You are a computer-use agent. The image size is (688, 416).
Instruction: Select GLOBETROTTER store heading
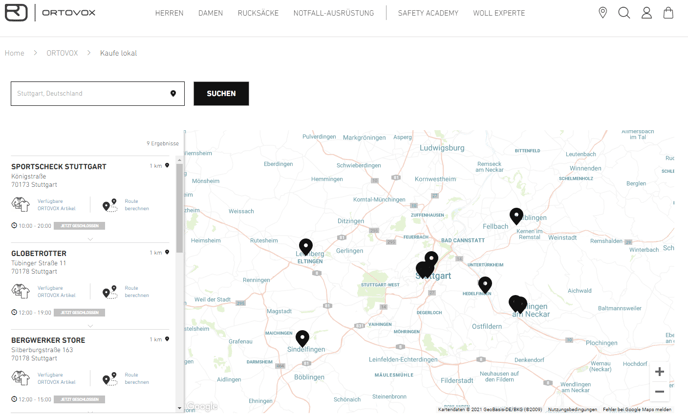(x=39, y=254)
